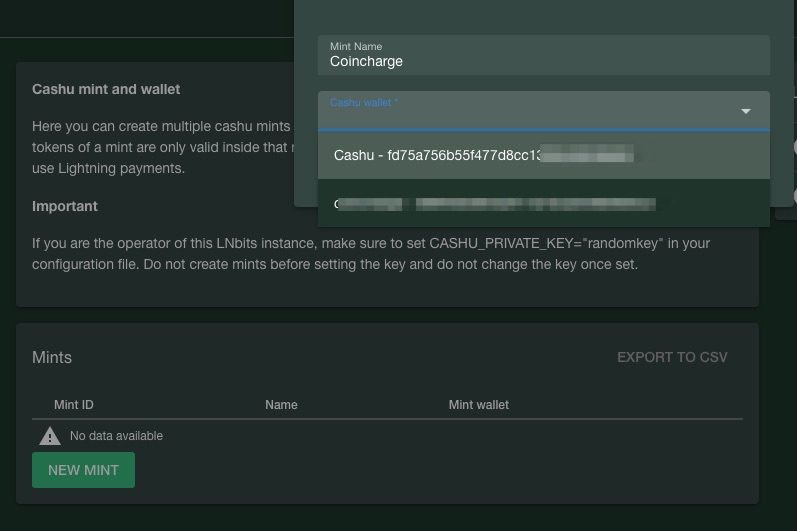This screenshot has height=531, width=797.
Task: Click the Mint Name input field
Action: point(543,55)
